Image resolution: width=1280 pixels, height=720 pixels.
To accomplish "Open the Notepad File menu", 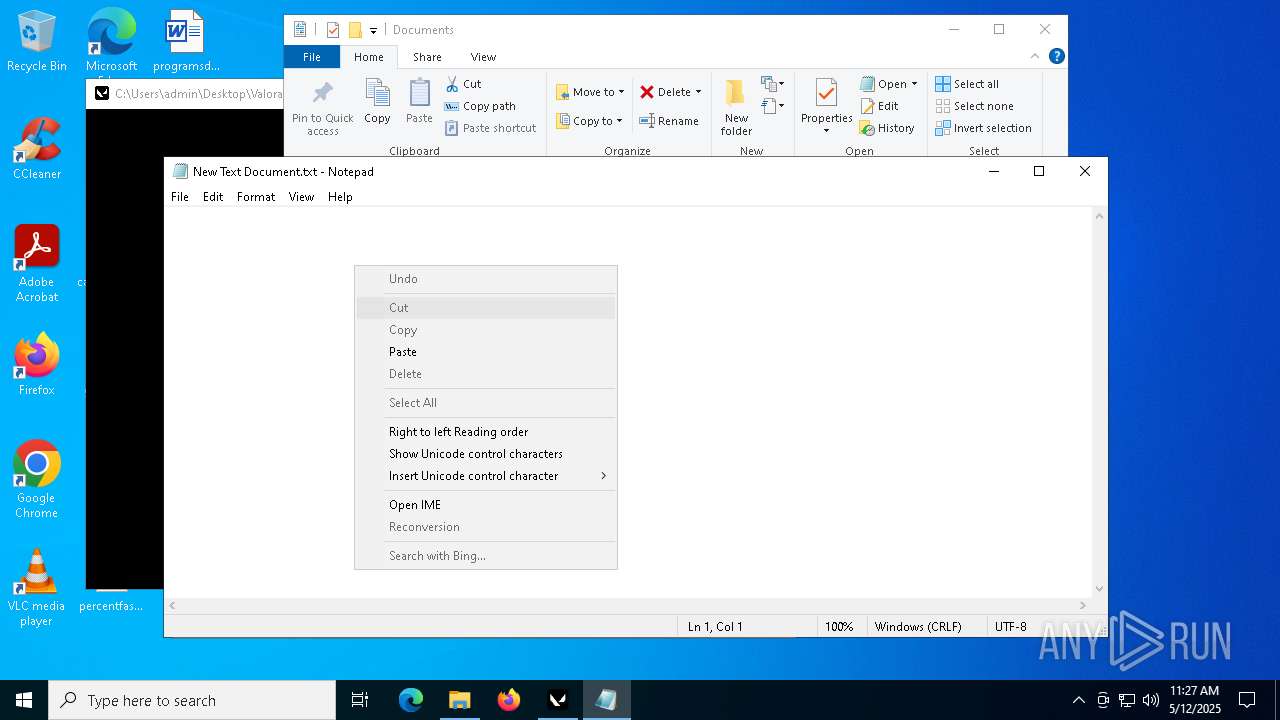I will coord(180,197).
